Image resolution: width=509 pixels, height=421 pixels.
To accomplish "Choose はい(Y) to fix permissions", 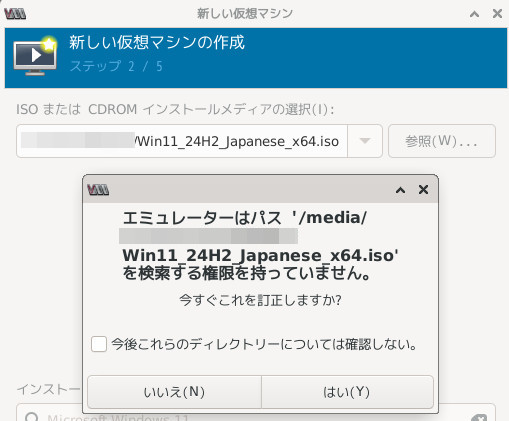I will point(347,392).
